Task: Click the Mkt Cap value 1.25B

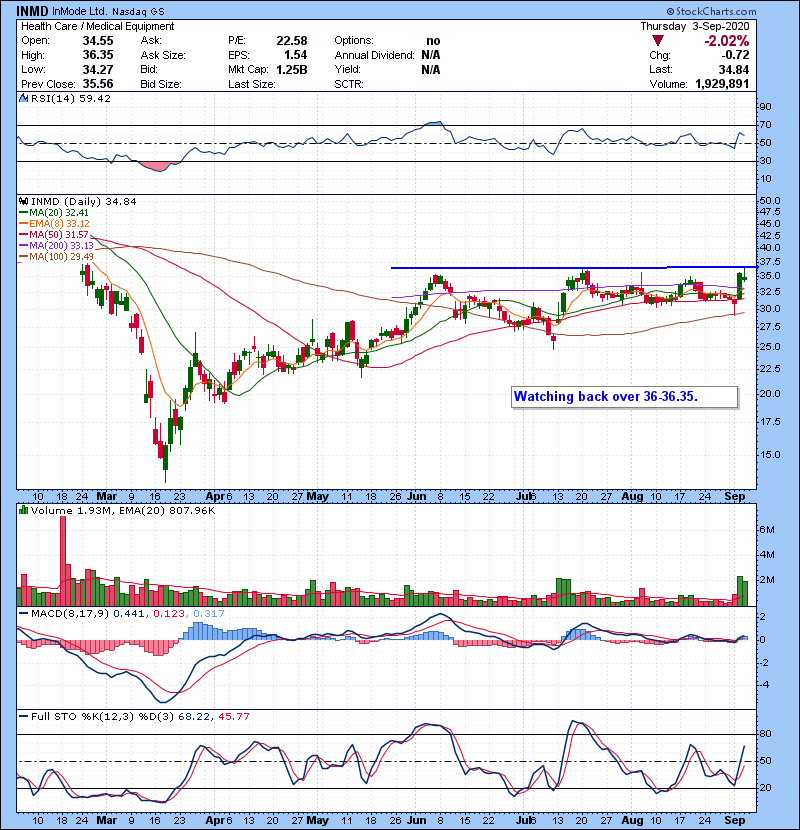Action: [x=291, y=69]
